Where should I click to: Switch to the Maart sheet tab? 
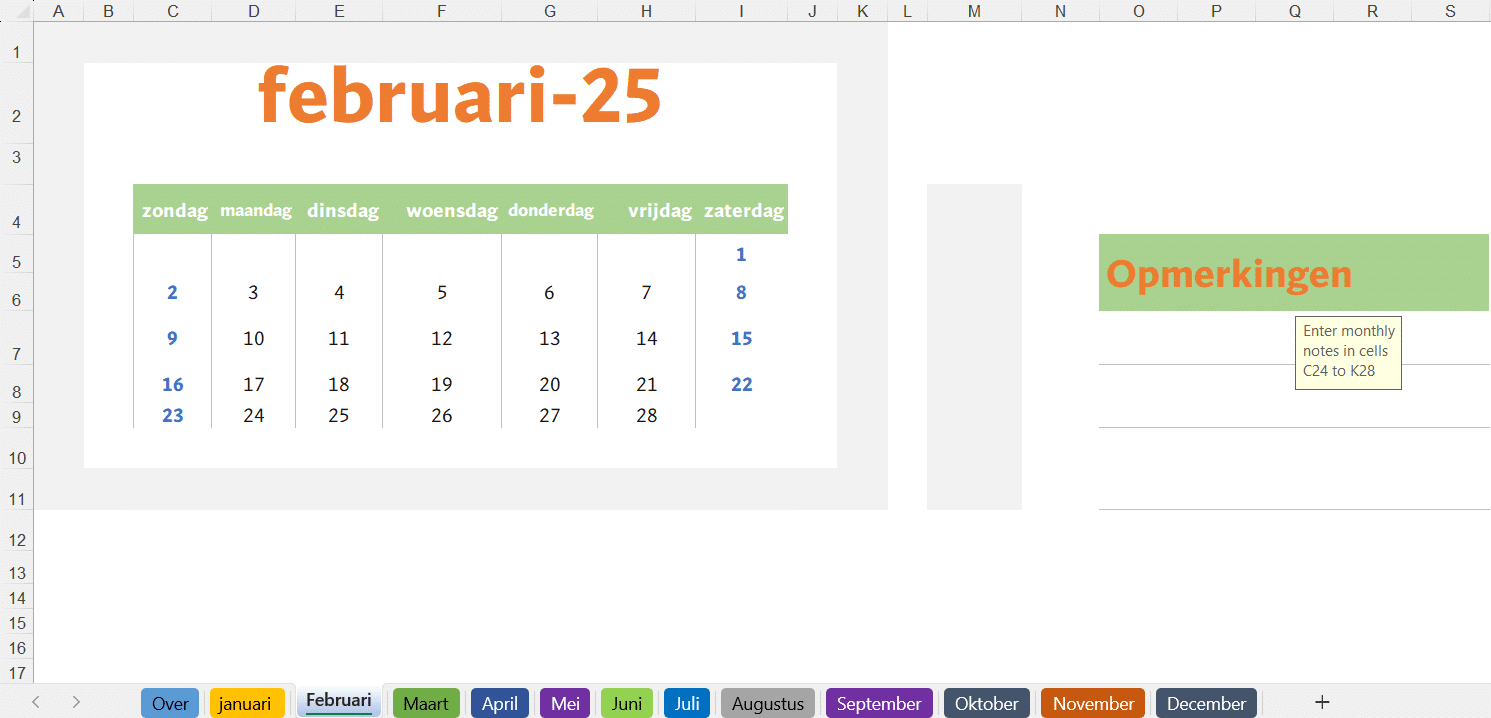pos(426,703)
